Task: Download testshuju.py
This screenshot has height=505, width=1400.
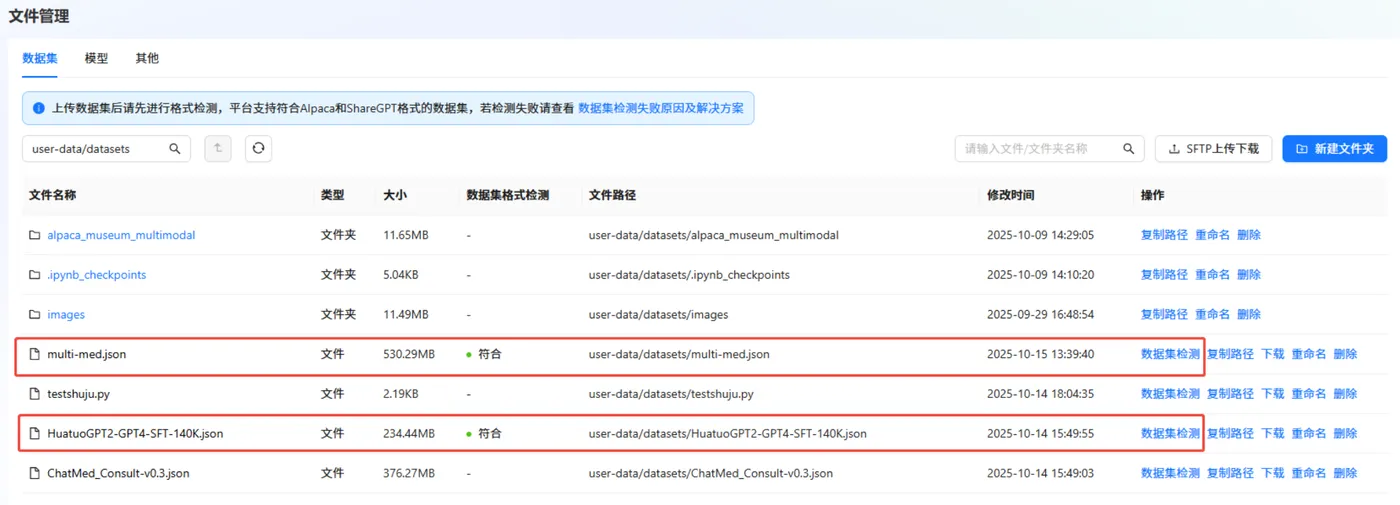Action: 1272,394
